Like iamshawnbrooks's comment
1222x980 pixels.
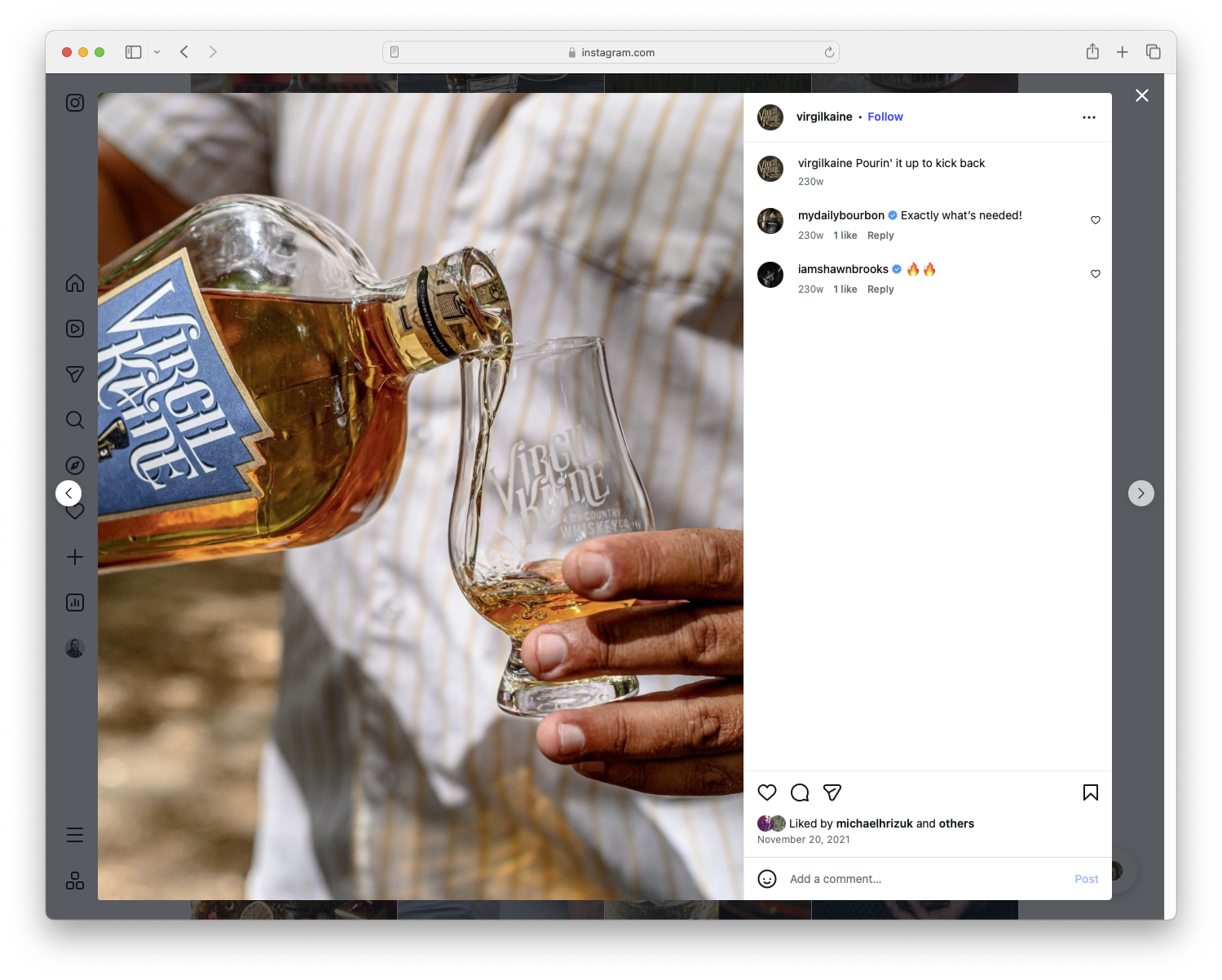tap(1096, 274)
